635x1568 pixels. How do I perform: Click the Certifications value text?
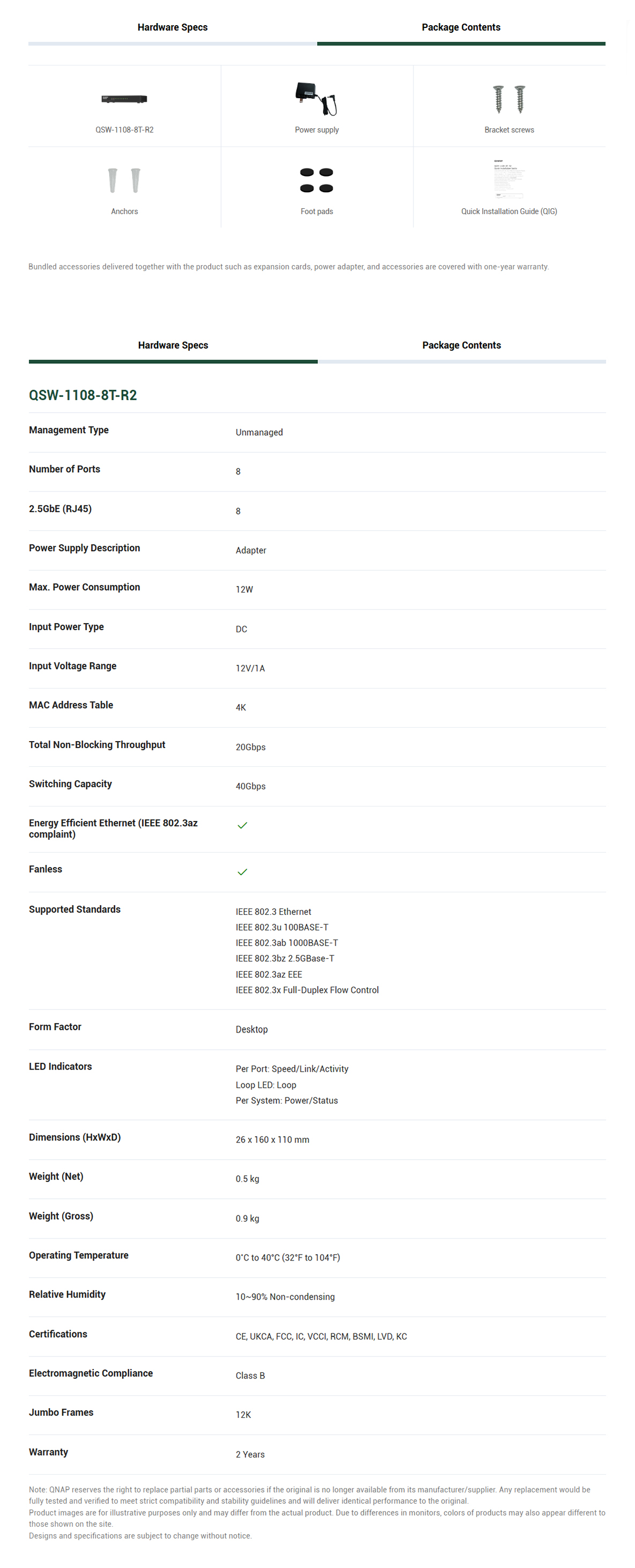pos(321,1336)
